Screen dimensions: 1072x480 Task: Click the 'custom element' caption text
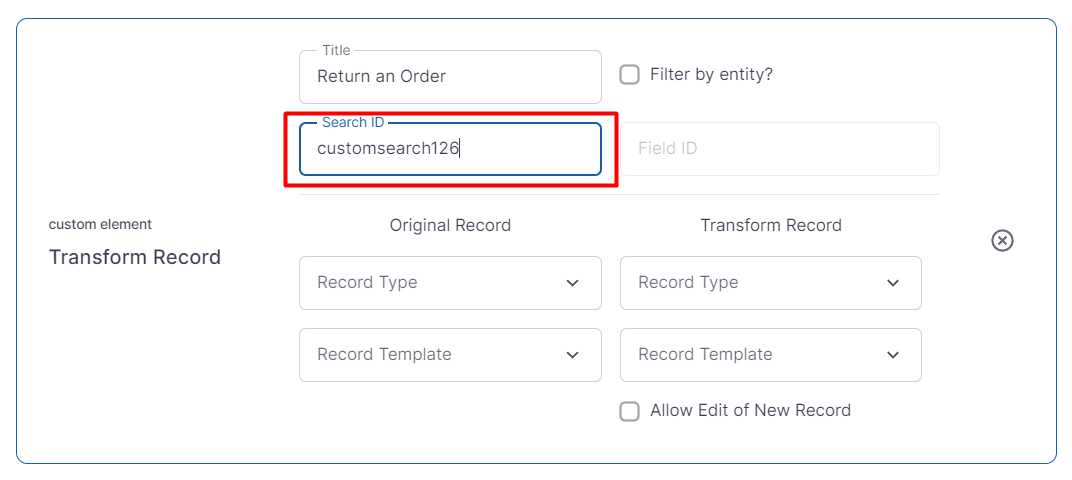coord(100,225)
